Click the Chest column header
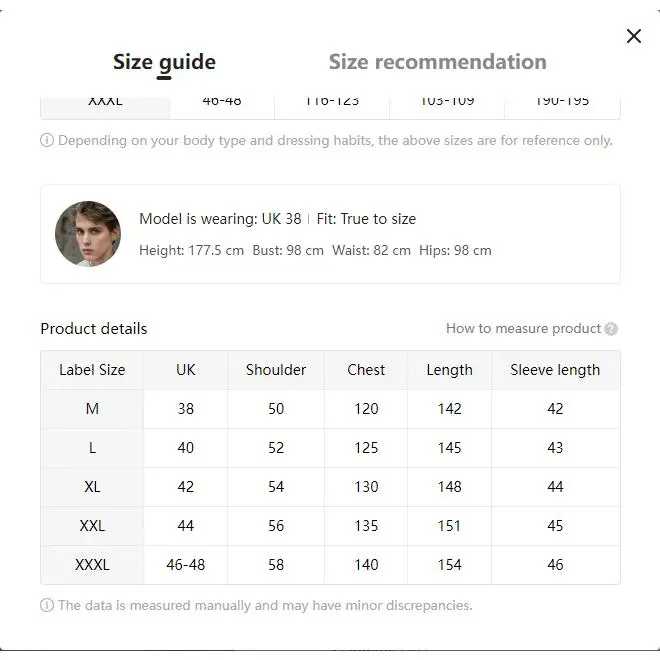660x660 pixels. coord(366,370)
